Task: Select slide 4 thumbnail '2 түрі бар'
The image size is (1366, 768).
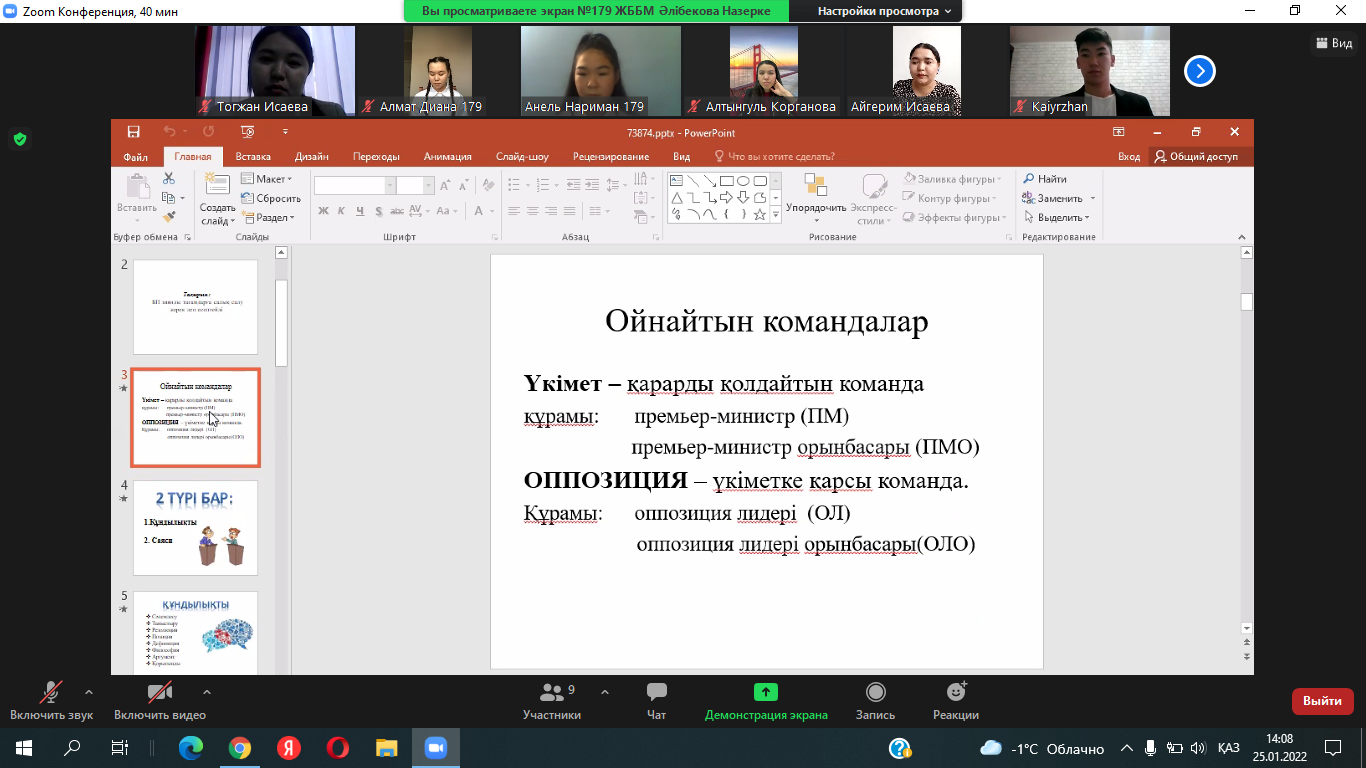Action: (195, 528)
